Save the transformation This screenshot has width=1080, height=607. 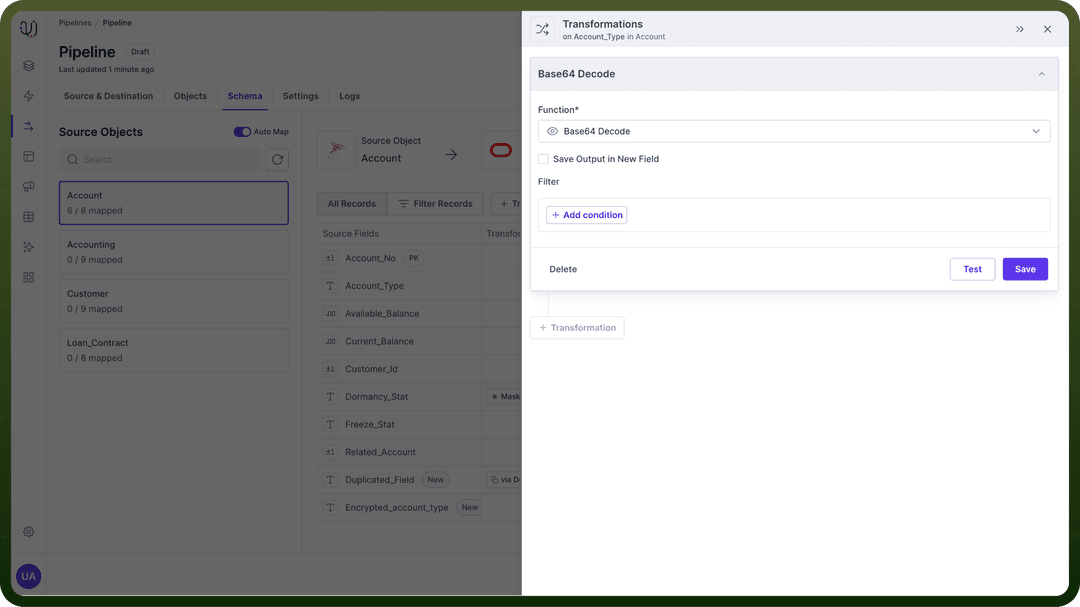1025,269
